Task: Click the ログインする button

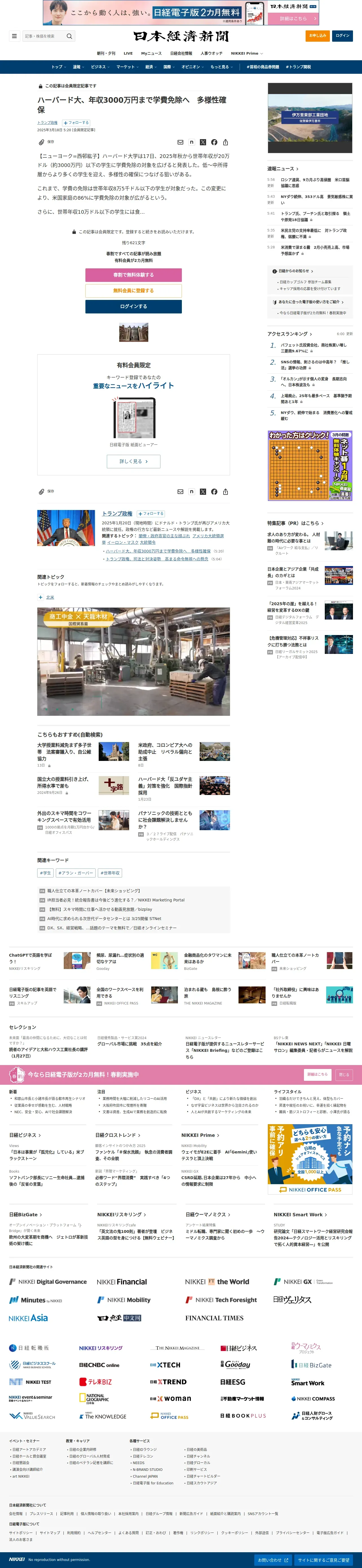Action: [x=133, y=306]
